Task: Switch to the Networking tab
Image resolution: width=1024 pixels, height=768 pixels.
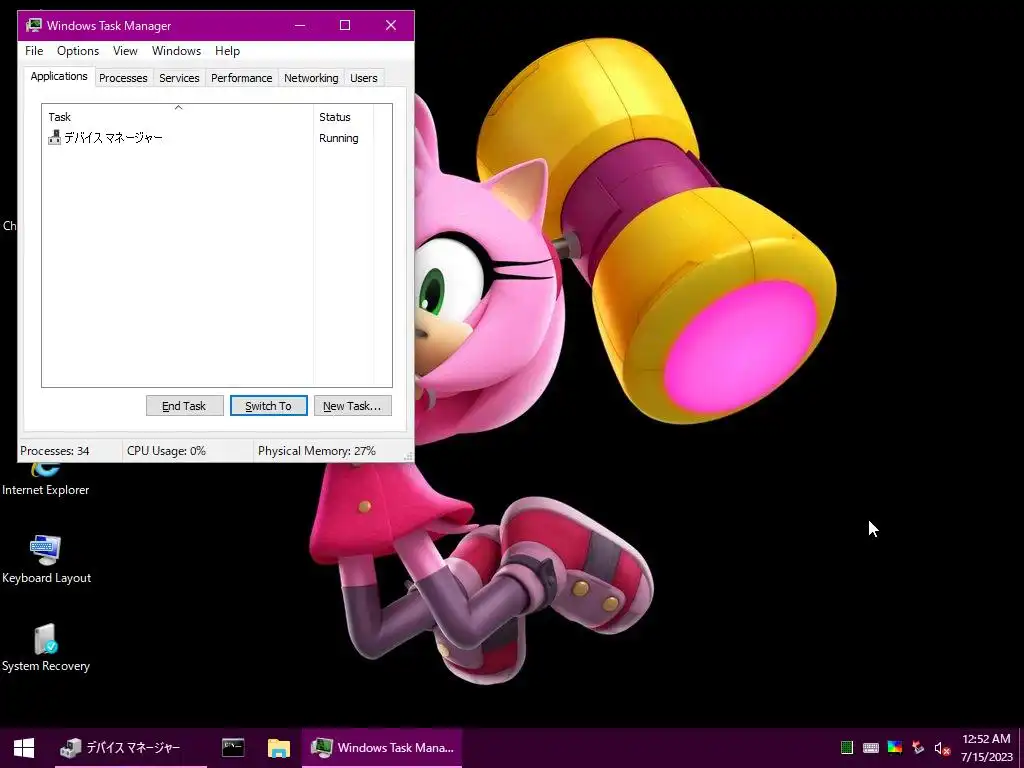Action: coord(311,78)
